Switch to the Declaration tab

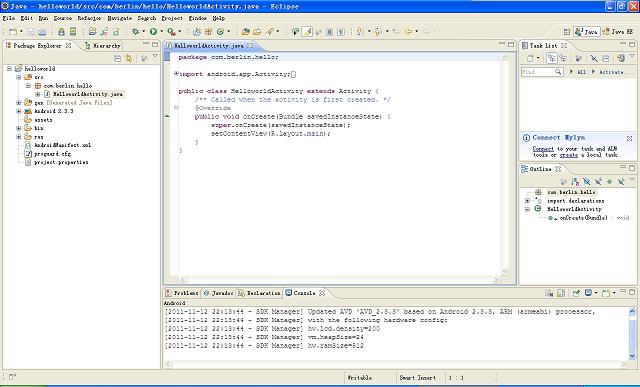point(260,293)
